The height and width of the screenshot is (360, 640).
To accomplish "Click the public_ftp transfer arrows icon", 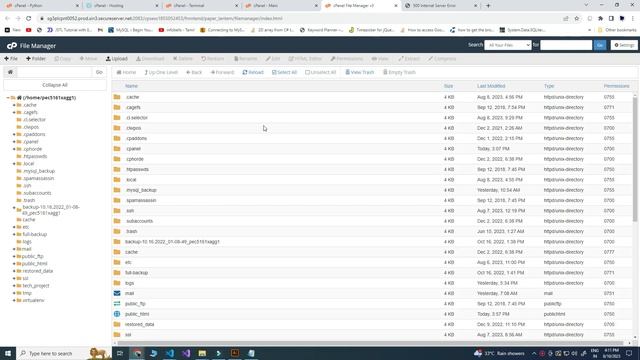I will (117, 304).
